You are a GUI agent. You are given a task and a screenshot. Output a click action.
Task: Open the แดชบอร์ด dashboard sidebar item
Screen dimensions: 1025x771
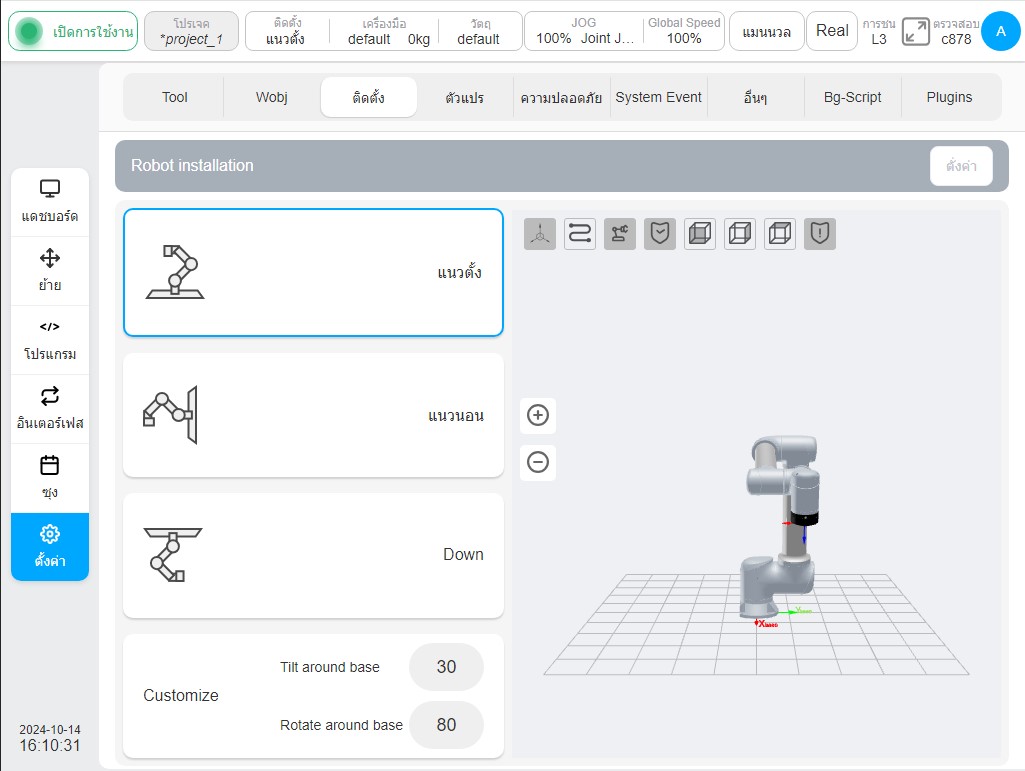click(x=50, y=201)
